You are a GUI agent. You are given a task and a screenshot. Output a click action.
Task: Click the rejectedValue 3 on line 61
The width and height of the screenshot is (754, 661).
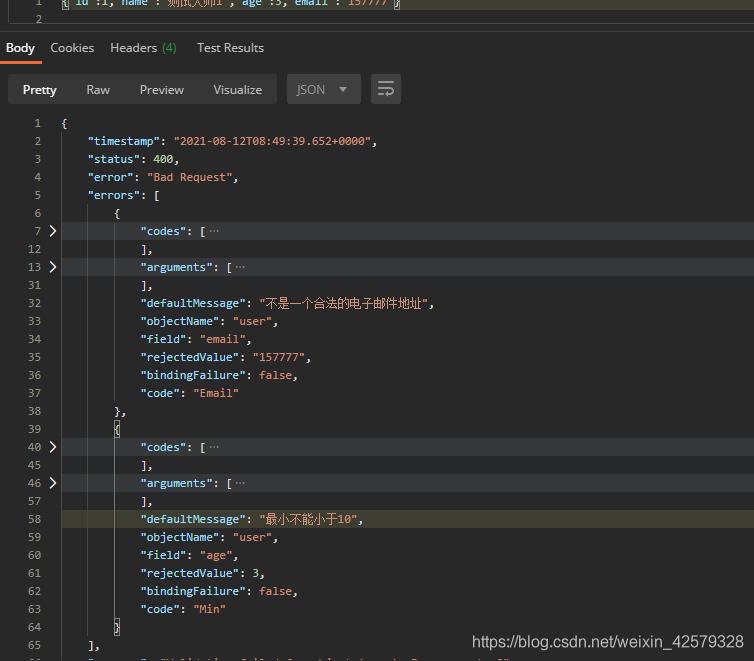(256, 574)
